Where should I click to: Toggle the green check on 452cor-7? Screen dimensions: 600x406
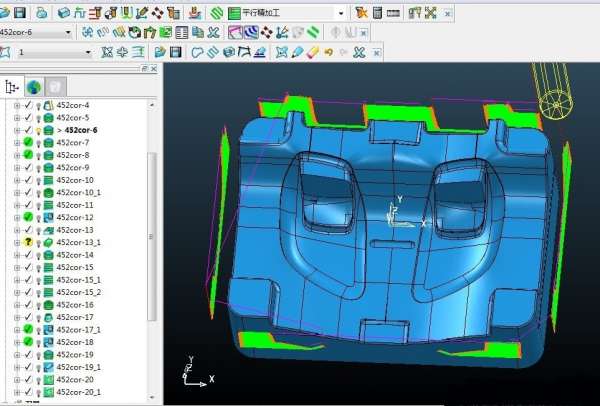[x=28, y=142]
